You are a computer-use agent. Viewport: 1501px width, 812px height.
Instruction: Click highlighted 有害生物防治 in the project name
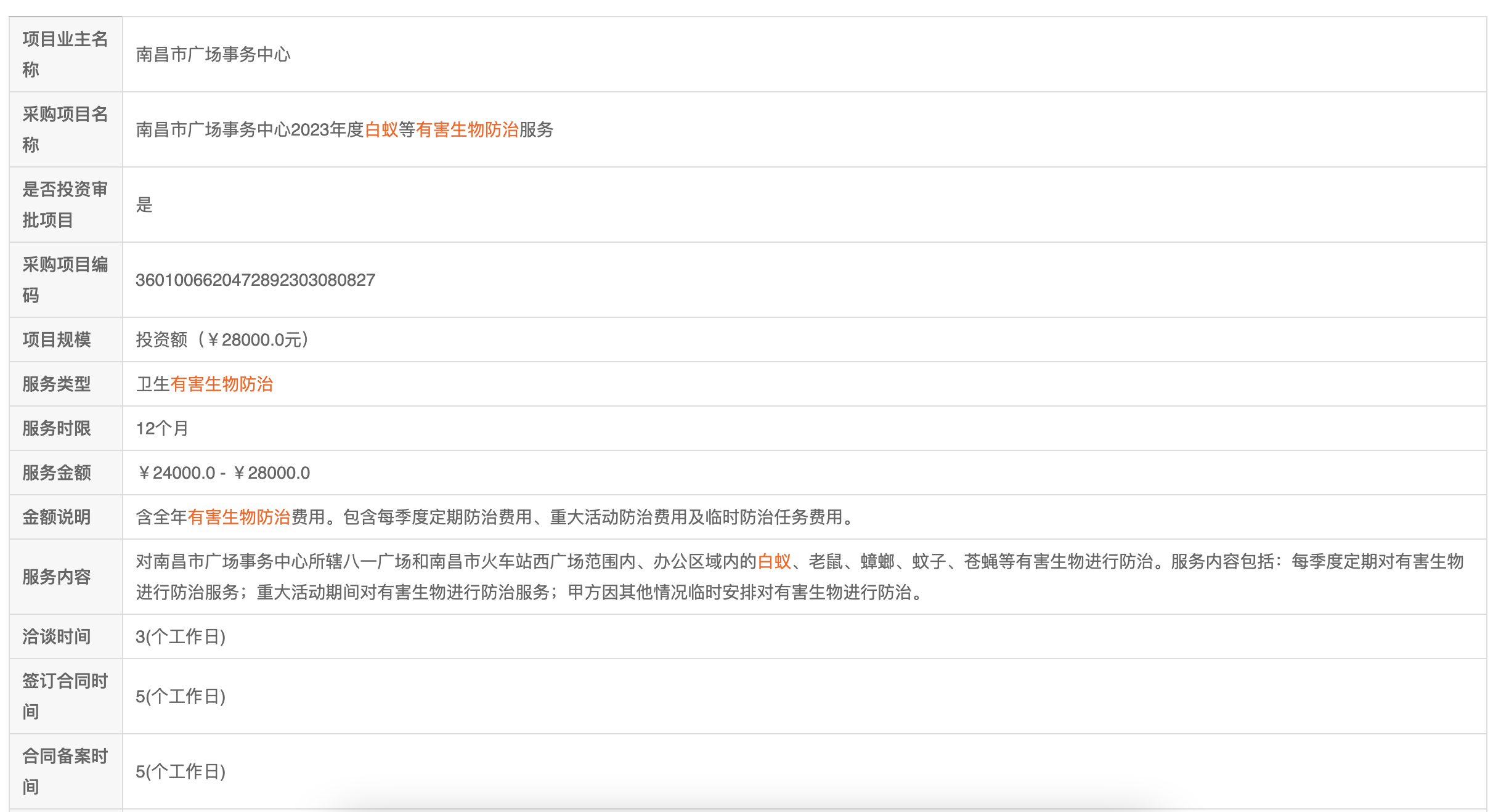(467, 129)
